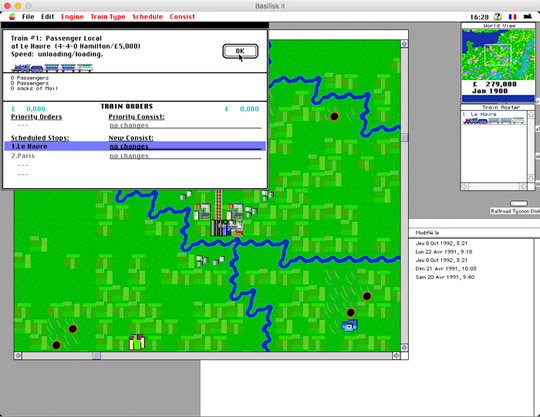
Task: Click the railroad track above the station
Action: [218, 205]
